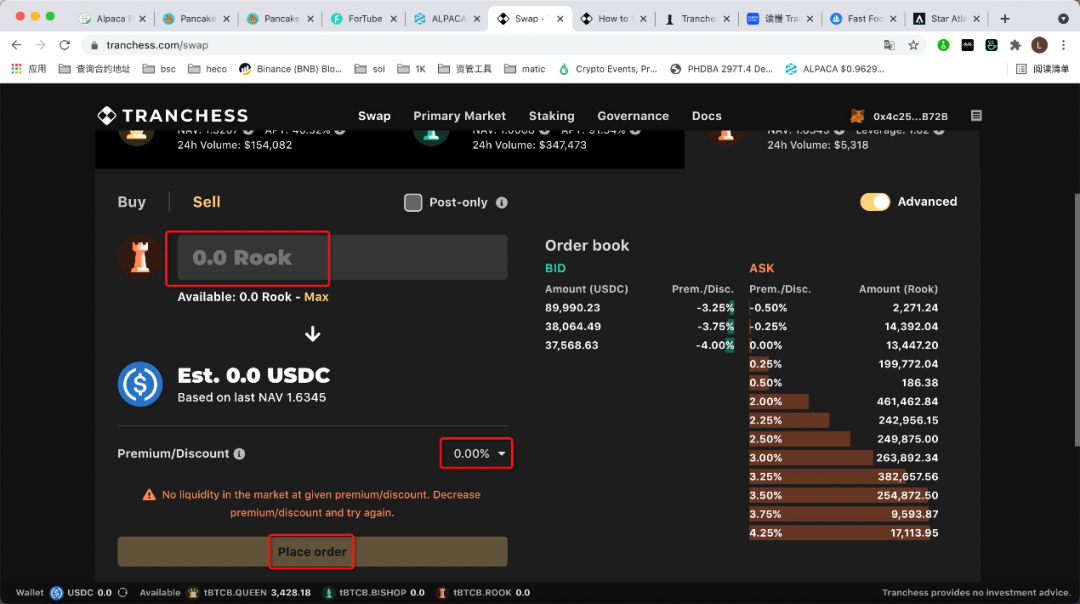This screenshot has height=604, width=1080.
Task: Open Staking in navigation
Action: [x=552, y=116]
